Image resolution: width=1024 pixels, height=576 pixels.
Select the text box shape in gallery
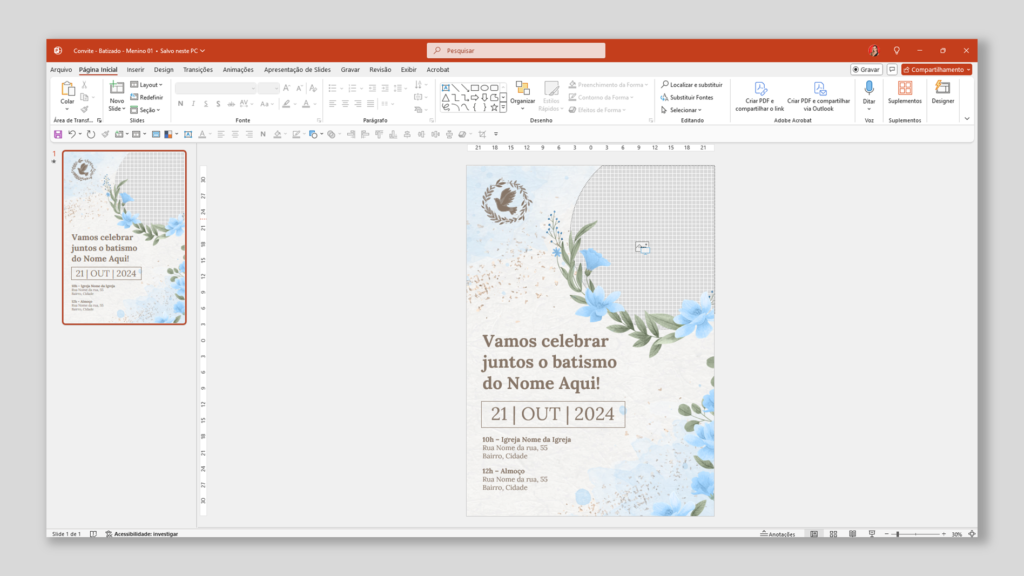(445, 88)
